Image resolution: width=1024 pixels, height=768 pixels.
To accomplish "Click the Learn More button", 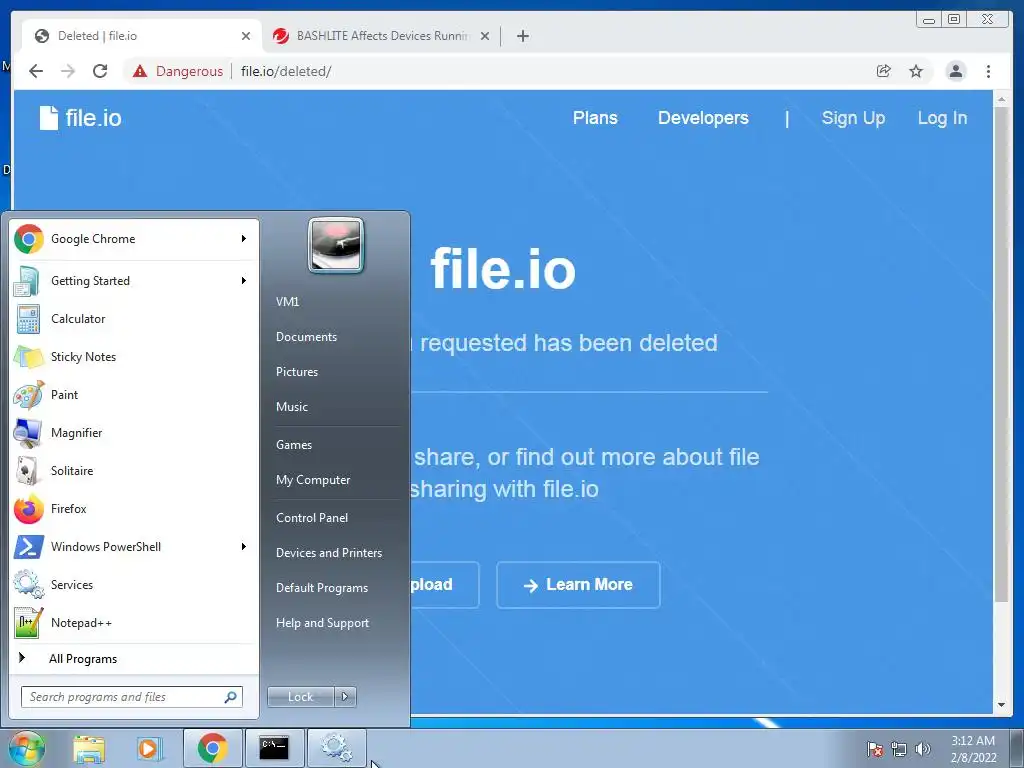I will [x=578, y=585].
